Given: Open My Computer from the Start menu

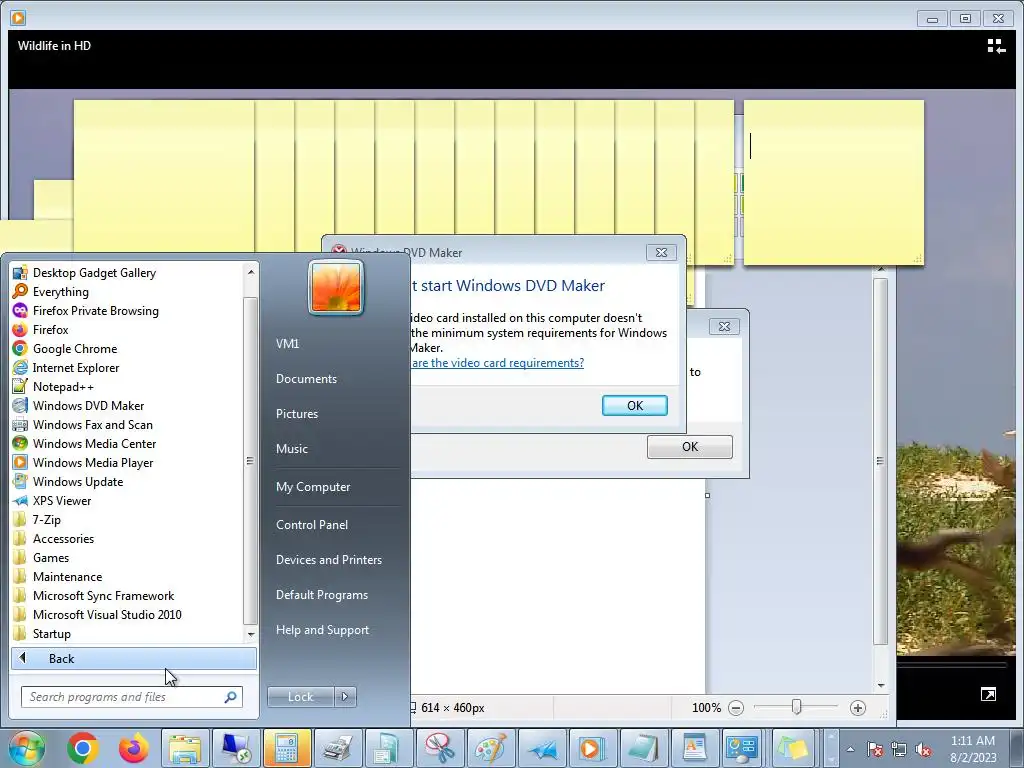Looking at the screenshot, I should (x=313, y=487).
